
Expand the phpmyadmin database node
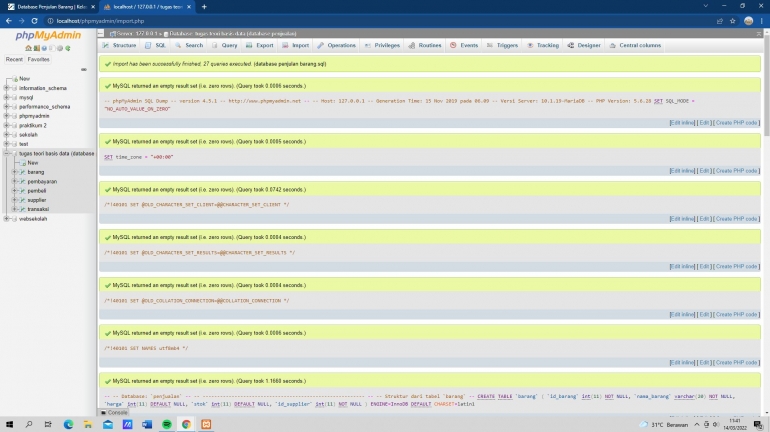pos(6,116)
